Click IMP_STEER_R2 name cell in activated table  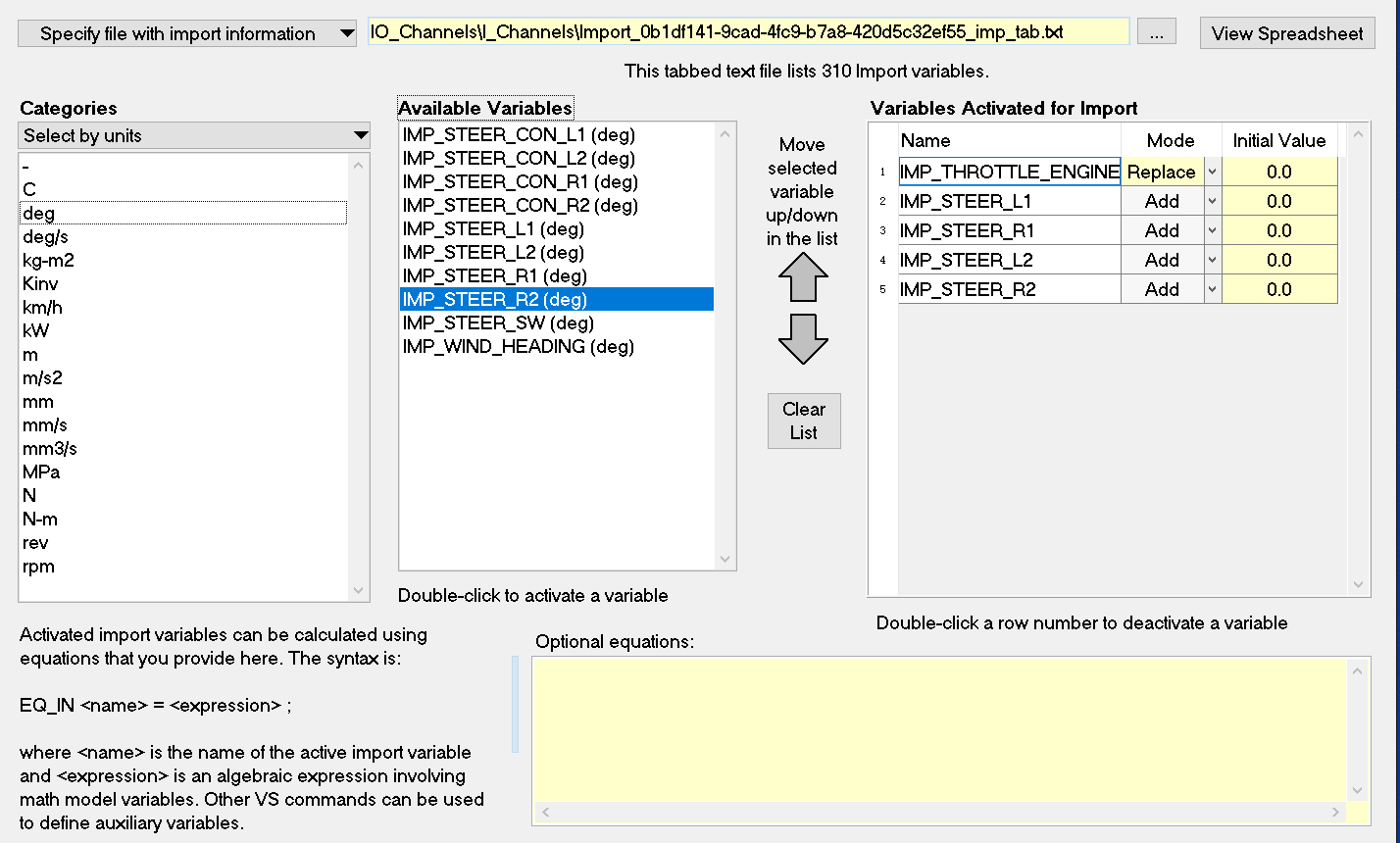[1010, 289]
